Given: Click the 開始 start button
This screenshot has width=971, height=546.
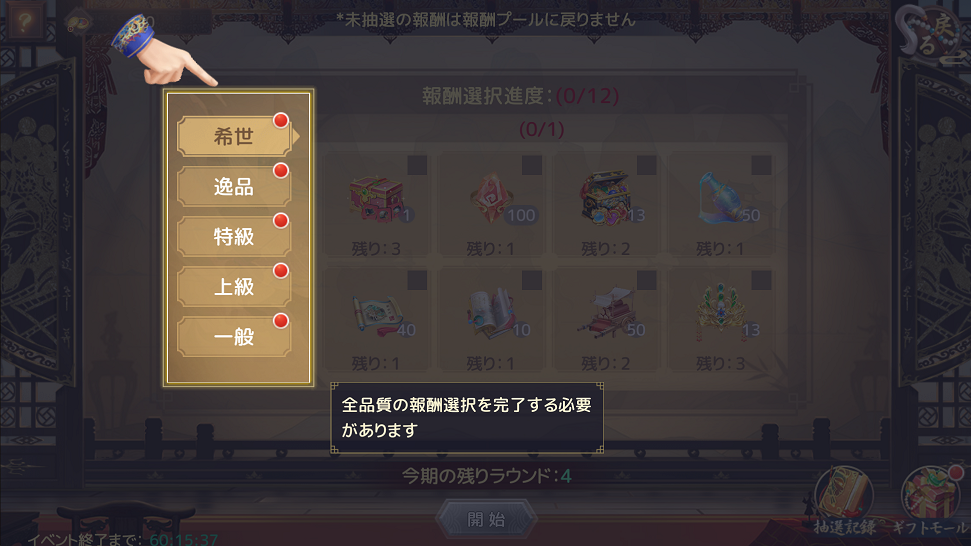Looking at the screenshot, I should tap(486, 519).
